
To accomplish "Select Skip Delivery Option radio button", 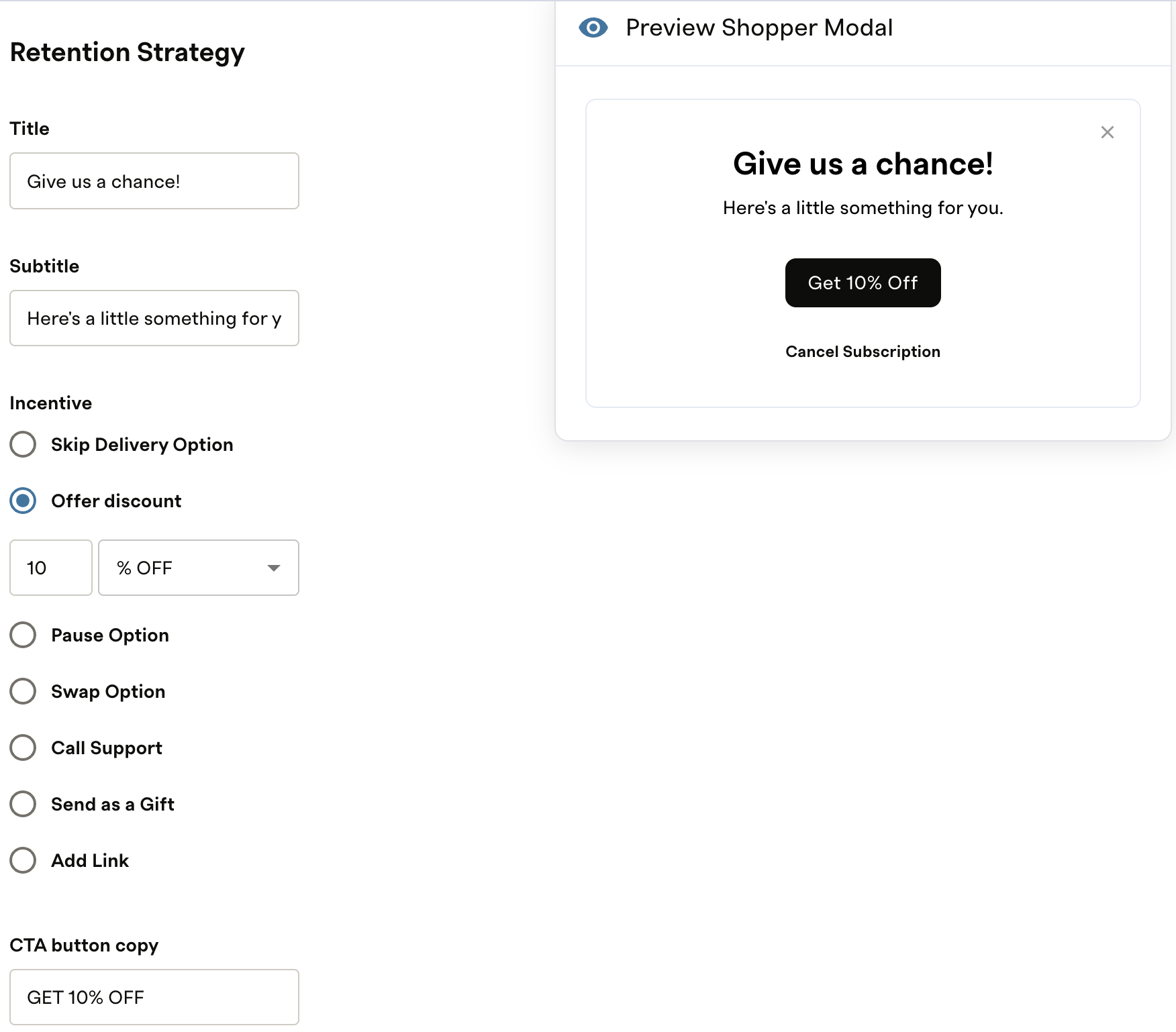I will 23,444.
